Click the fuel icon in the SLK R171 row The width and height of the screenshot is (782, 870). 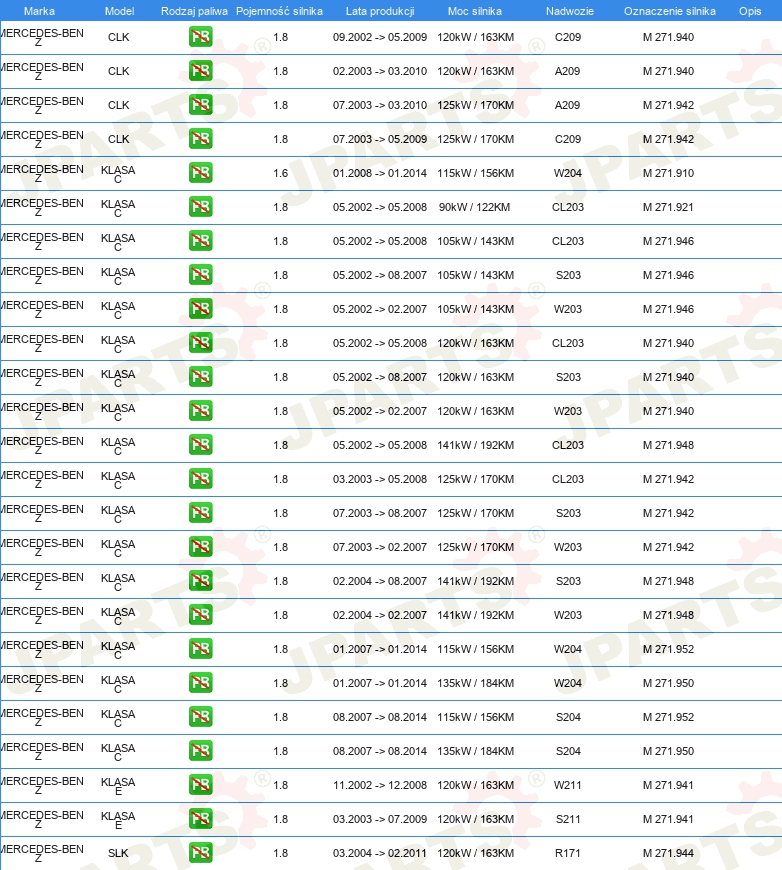point(200,853)
